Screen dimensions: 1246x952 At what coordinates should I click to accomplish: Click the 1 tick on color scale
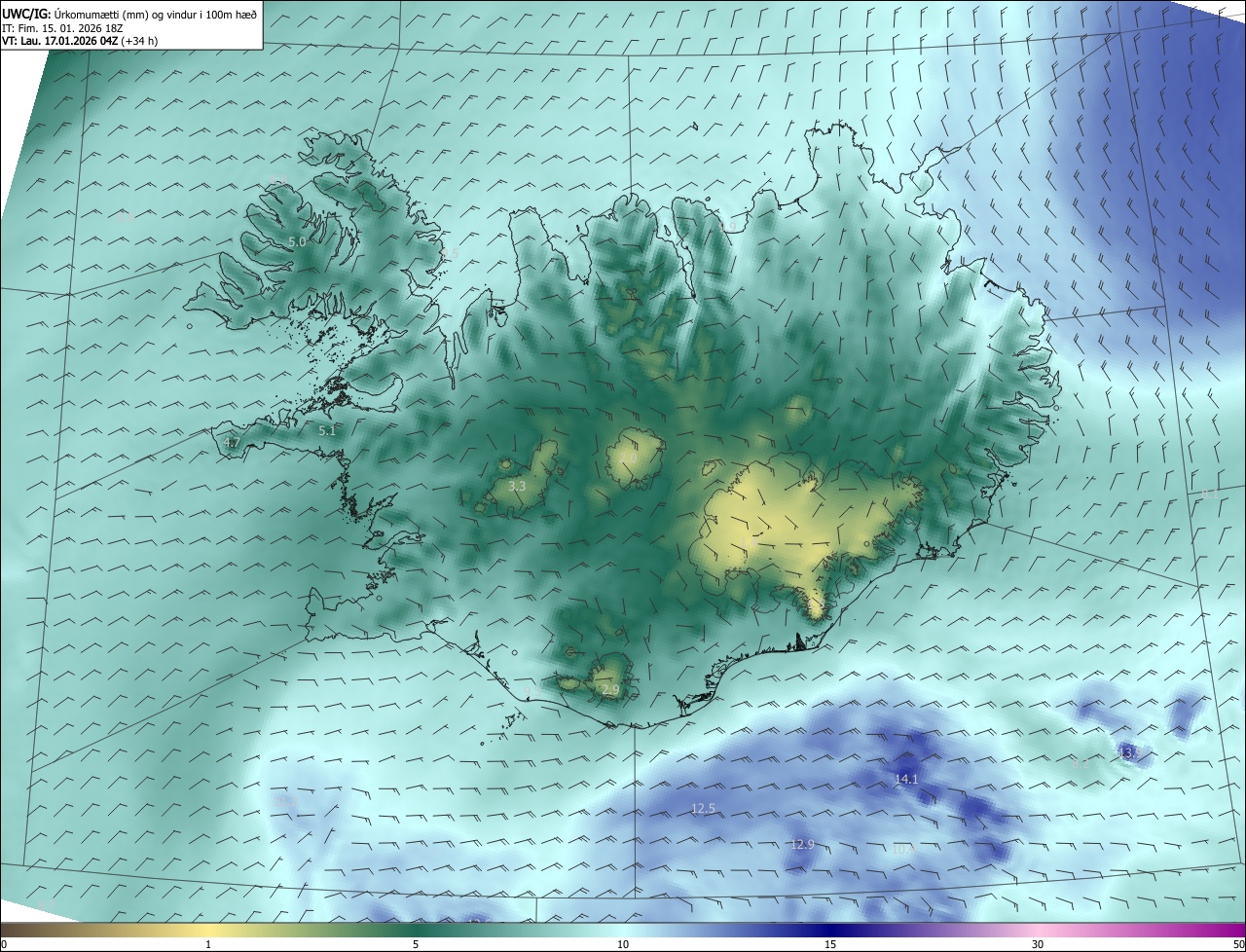208,945
